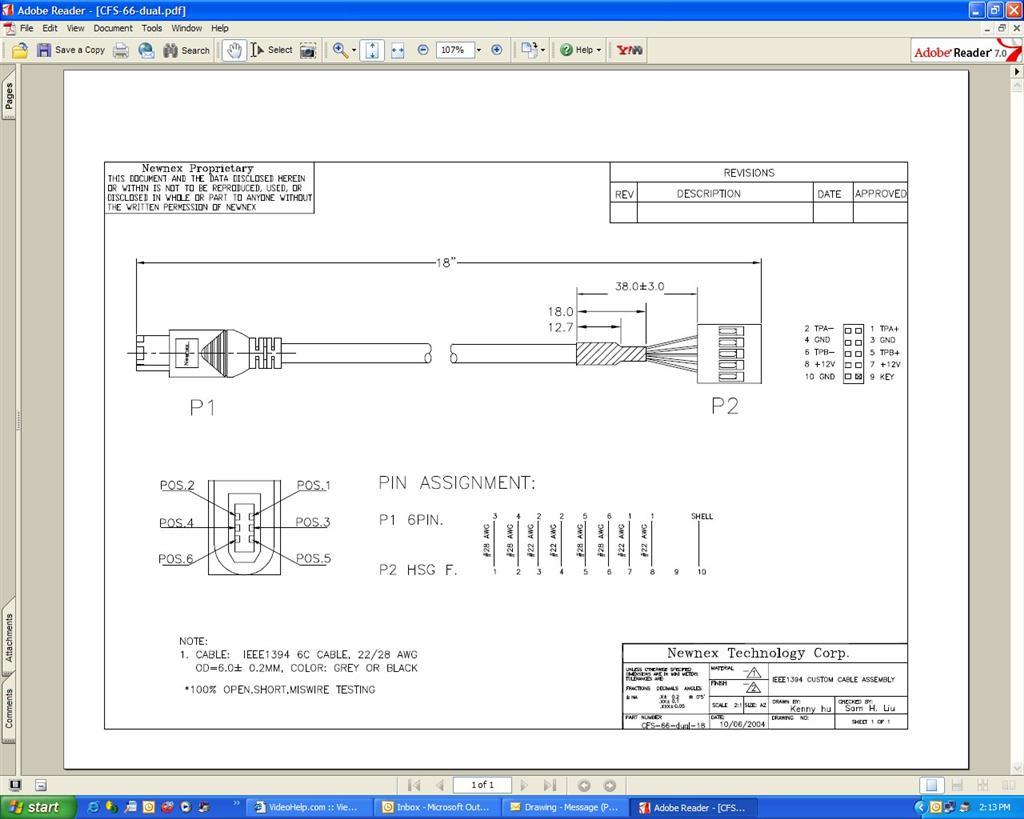The width and height of the screenshot is (1024, 819).
Task: Click the 2:13 PM system clock
Action: click(995, 808)
